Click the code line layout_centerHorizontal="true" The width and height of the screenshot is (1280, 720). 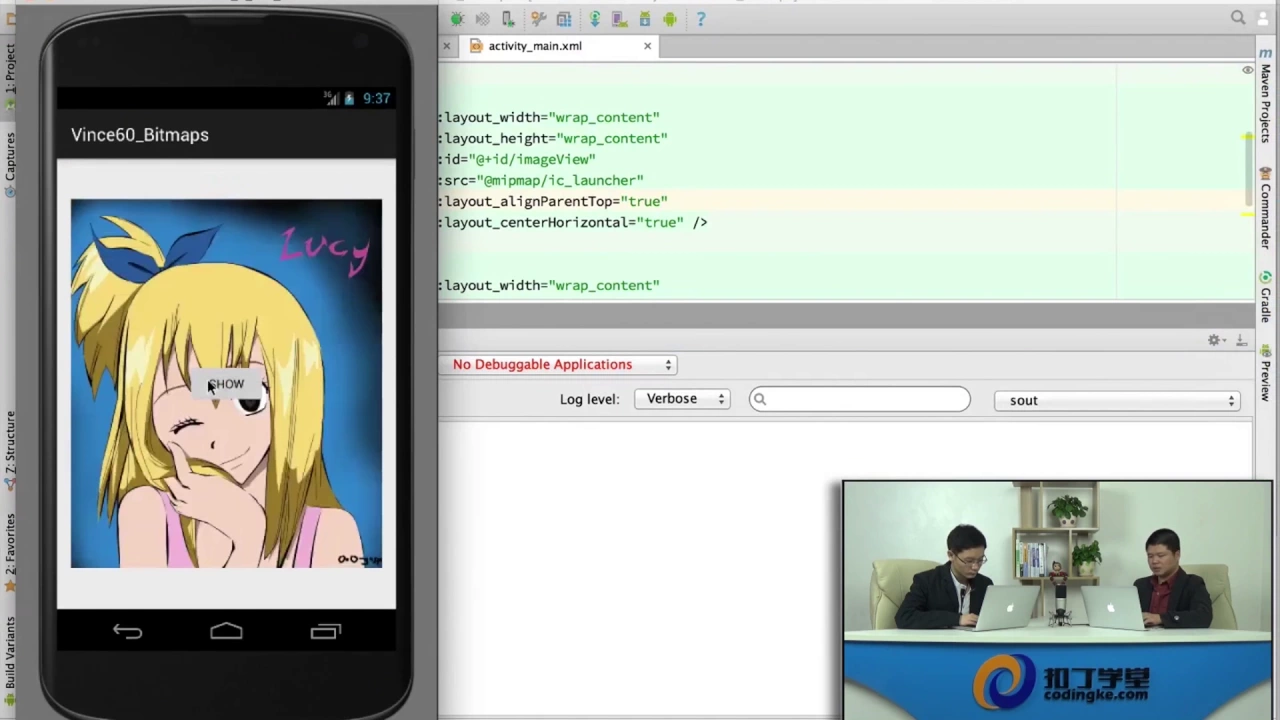pyautogui.click(x=573, y=222)
